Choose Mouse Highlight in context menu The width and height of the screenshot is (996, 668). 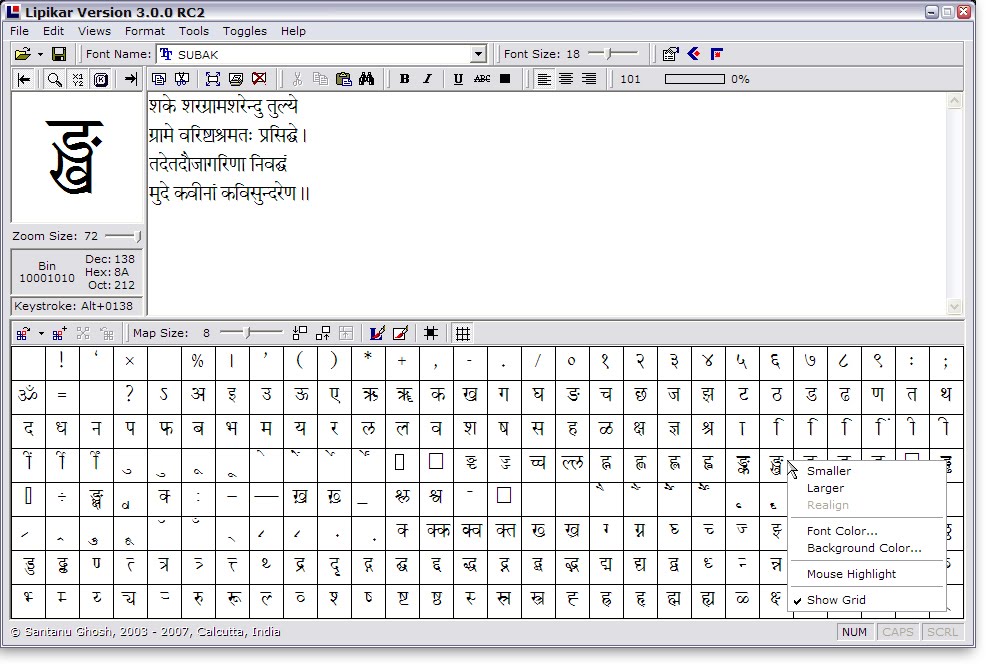point(851,574)
